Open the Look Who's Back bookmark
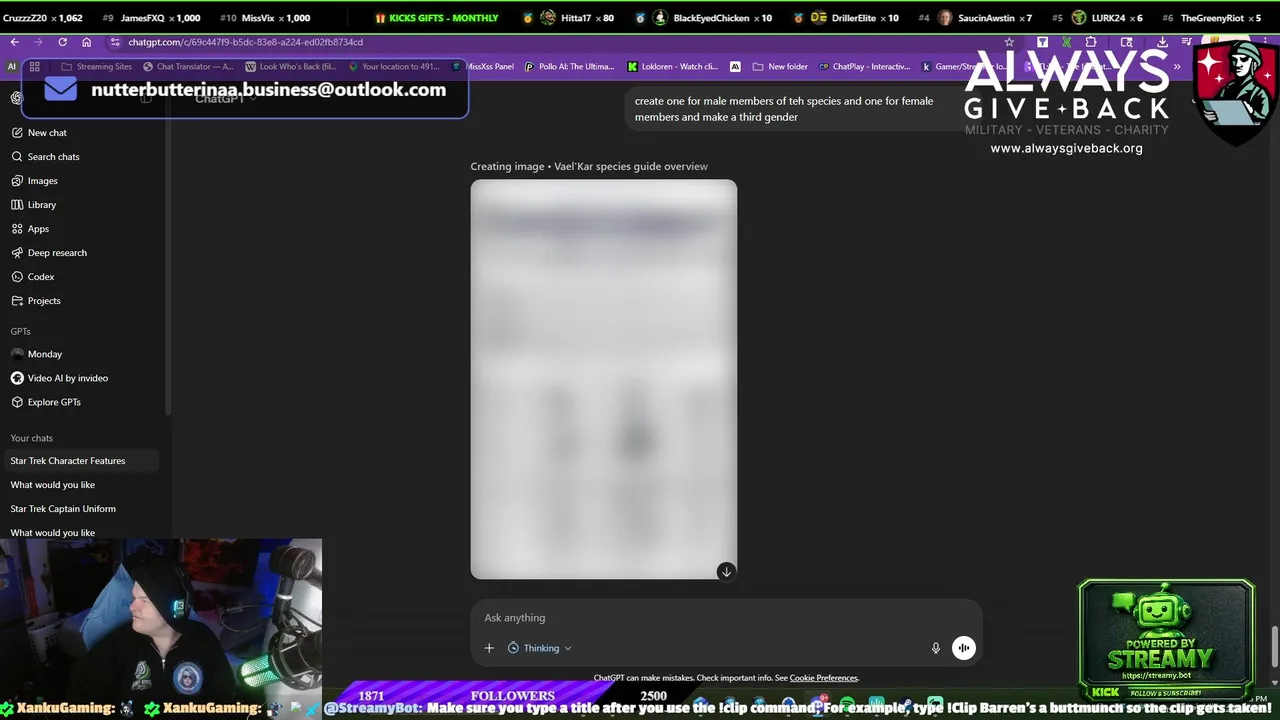Viewport: 1280px width, 720px height. (x=291, y=66)
